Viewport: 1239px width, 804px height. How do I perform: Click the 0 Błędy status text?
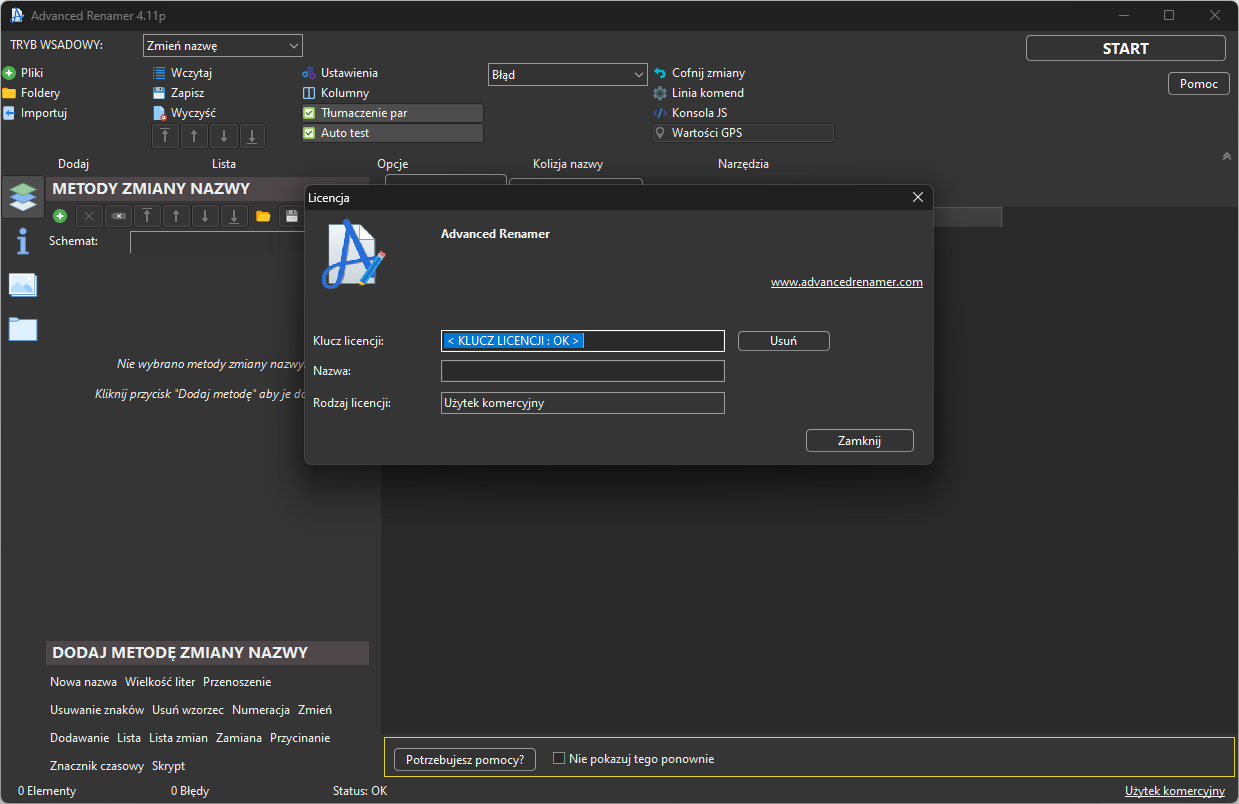190,791
